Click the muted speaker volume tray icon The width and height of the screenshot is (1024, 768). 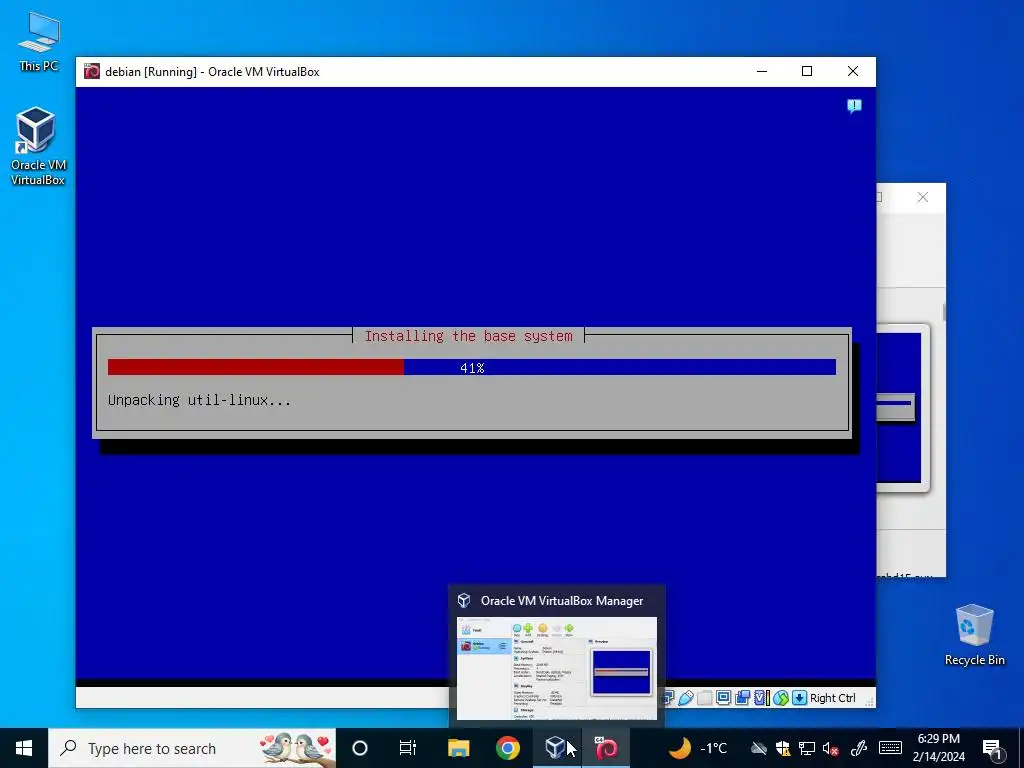click(x=831, y=748)
